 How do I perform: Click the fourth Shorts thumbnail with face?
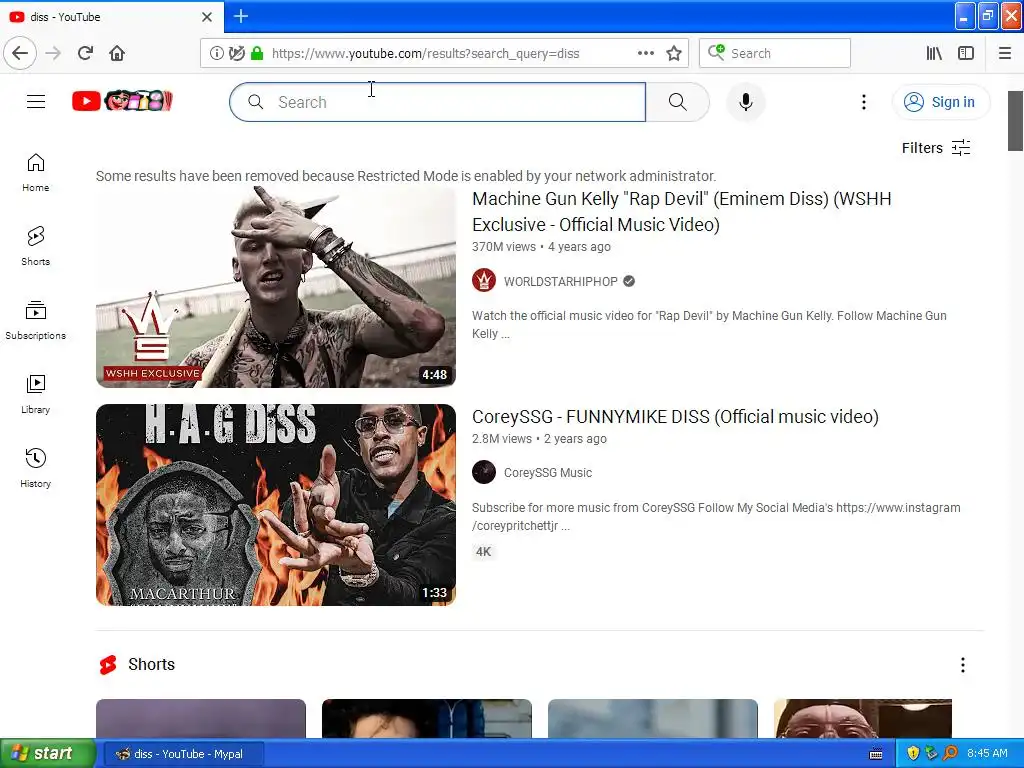pos(863,719)
